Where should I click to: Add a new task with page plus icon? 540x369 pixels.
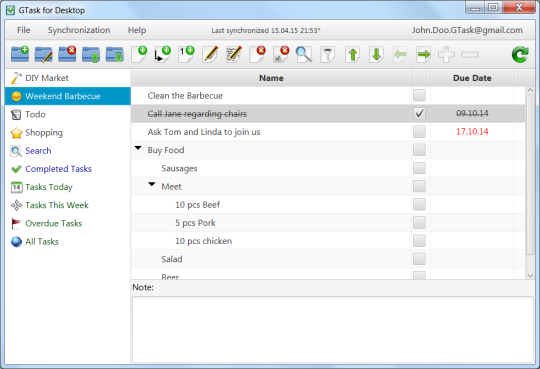point(139,54)
